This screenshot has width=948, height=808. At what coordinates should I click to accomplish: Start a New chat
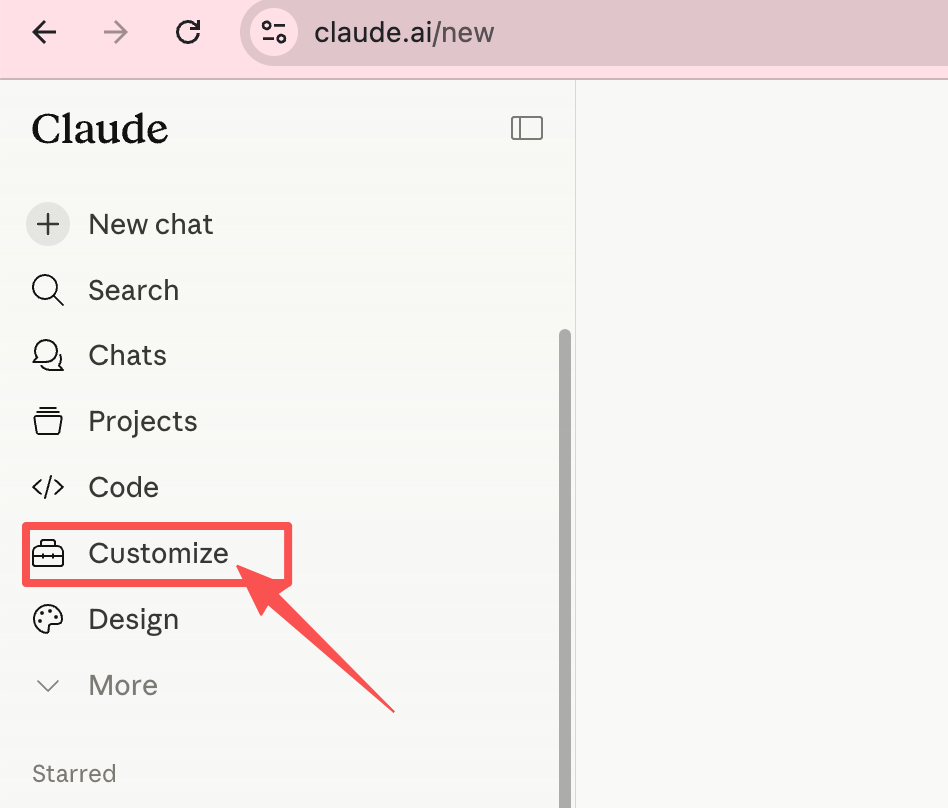click(151, 224)
